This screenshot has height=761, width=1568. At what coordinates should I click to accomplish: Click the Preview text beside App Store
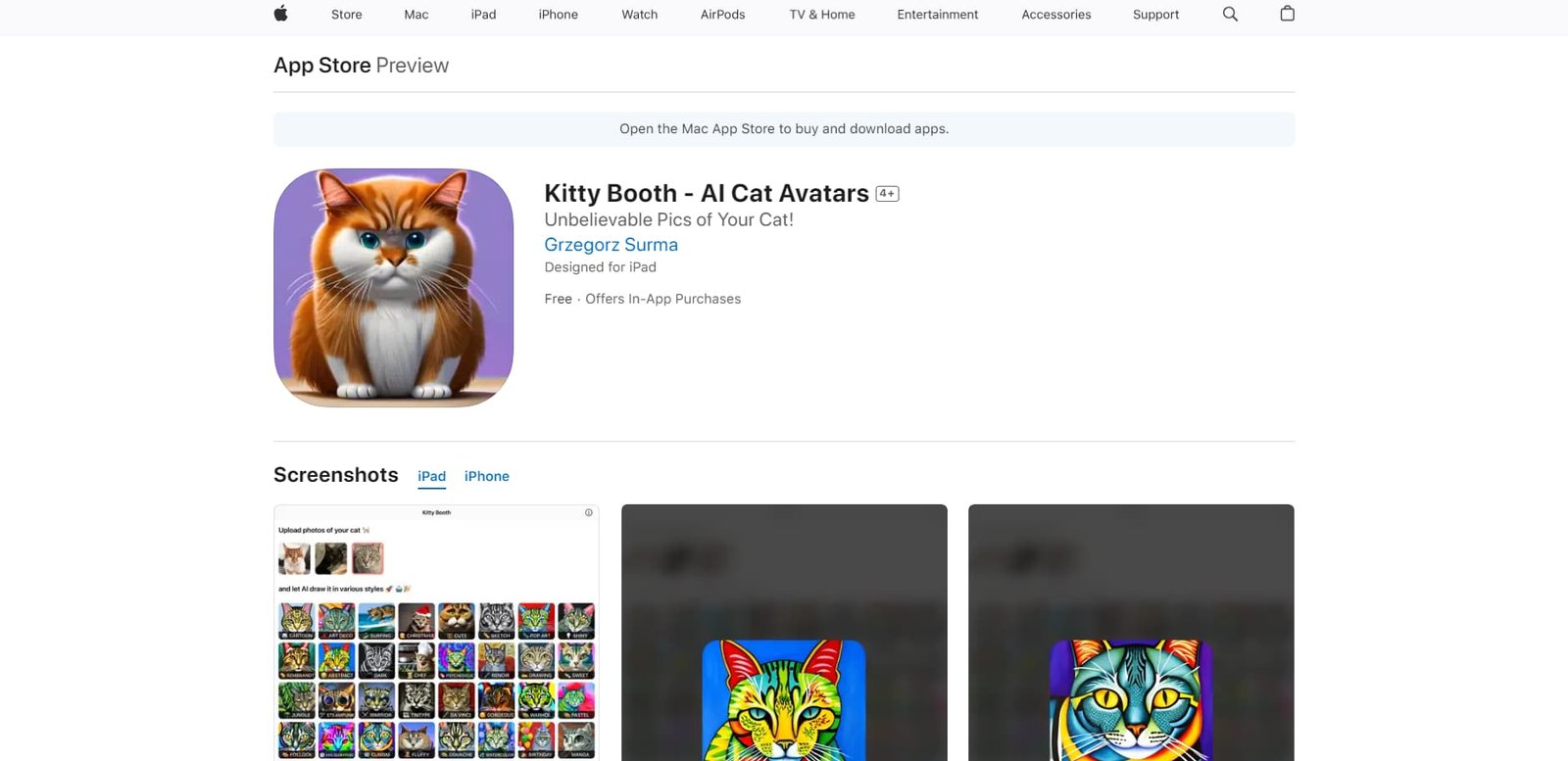click(413, 66)
